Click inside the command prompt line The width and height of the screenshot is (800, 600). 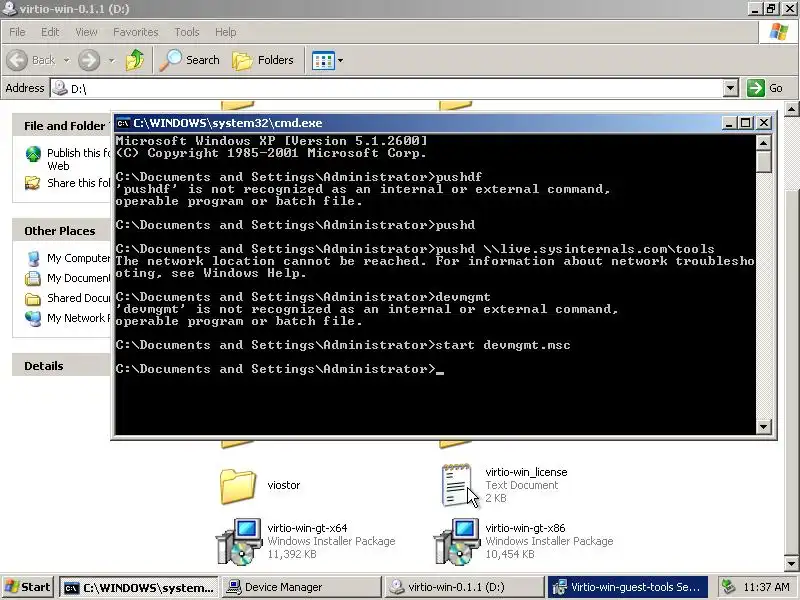tap(280, 369)
